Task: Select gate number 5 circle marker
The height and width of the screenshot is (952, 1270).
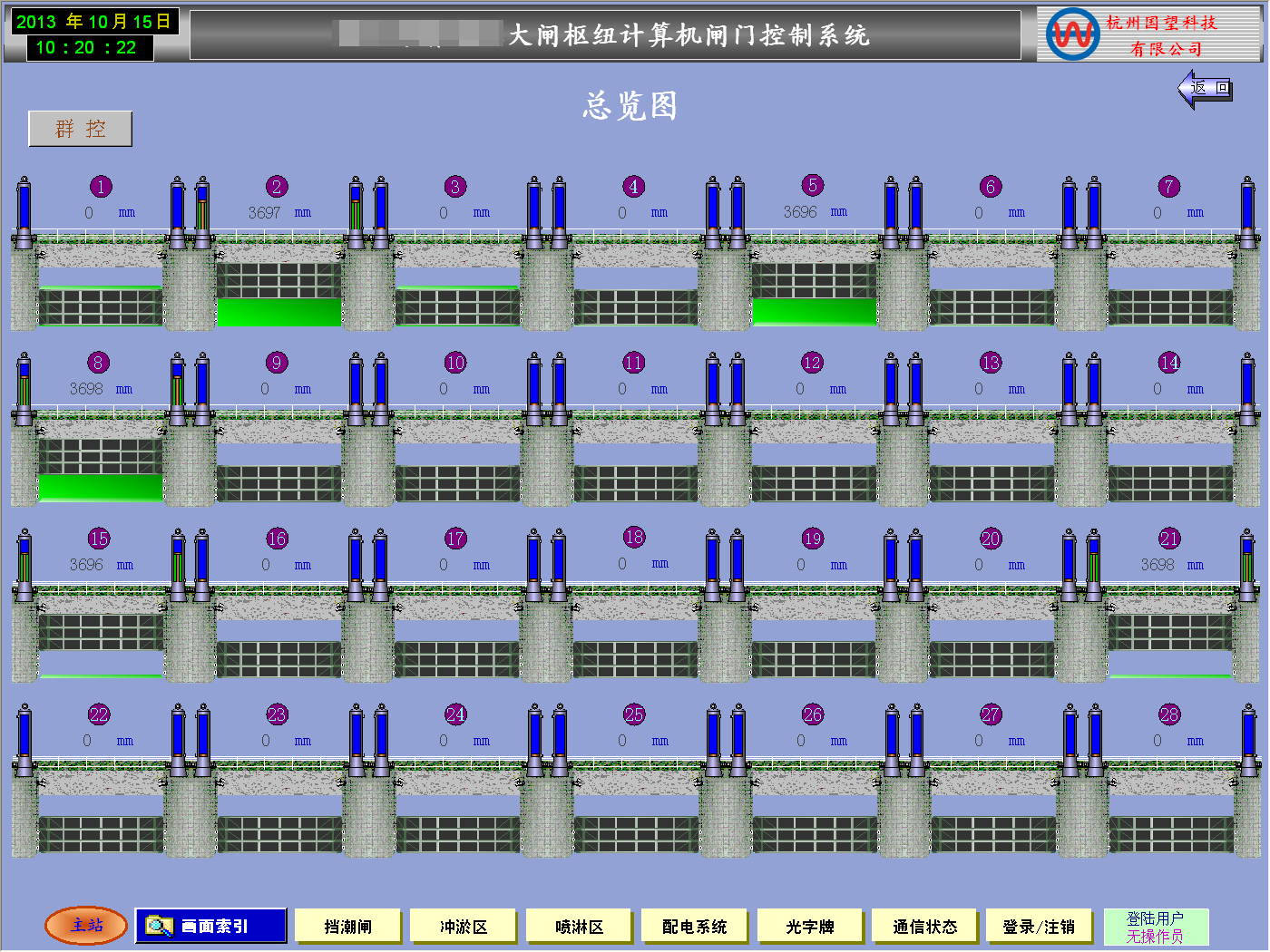Action: click(x=813, y=186)
